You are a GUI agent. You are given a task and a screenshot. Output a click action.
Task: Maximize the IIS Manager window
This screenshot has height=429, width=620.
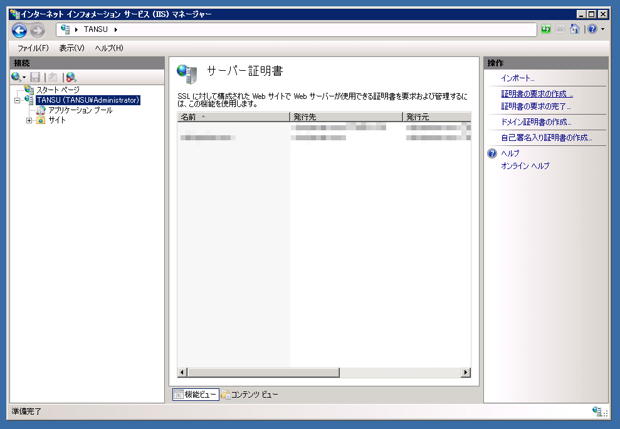point(591,15)
